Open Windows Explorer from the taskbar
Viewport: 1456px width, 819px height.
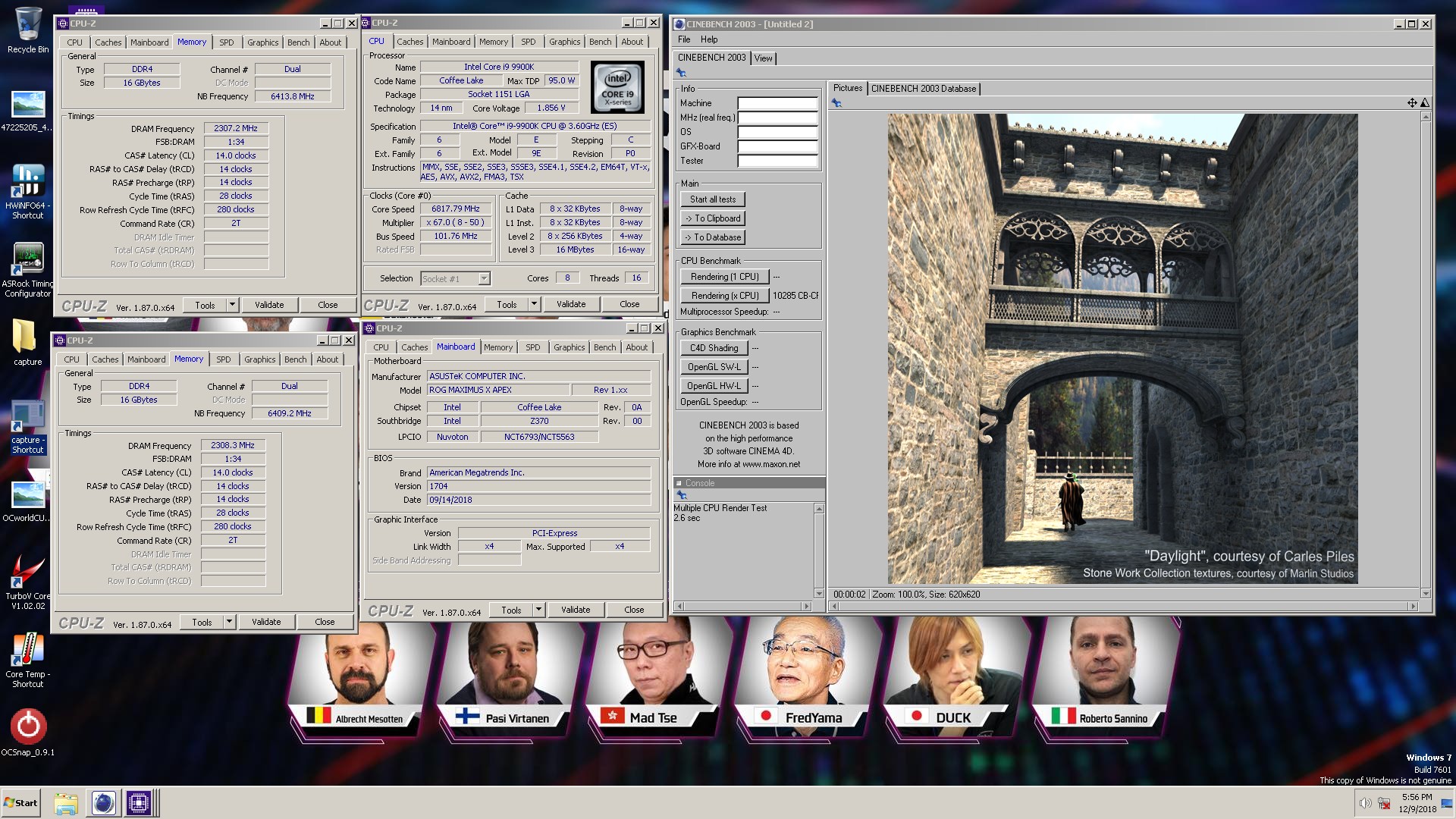(x=66, y=803)
